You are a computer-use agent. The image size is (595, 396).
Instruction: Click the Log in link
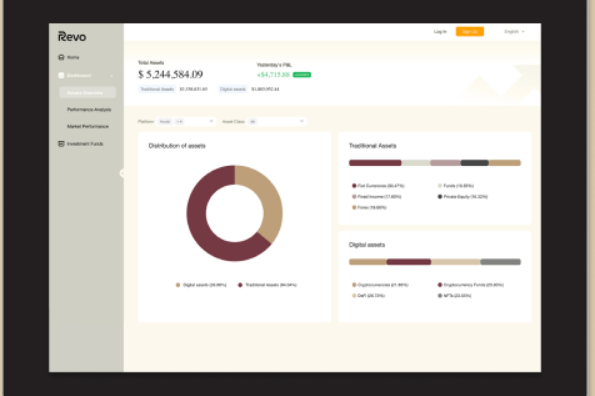point(440,31)
